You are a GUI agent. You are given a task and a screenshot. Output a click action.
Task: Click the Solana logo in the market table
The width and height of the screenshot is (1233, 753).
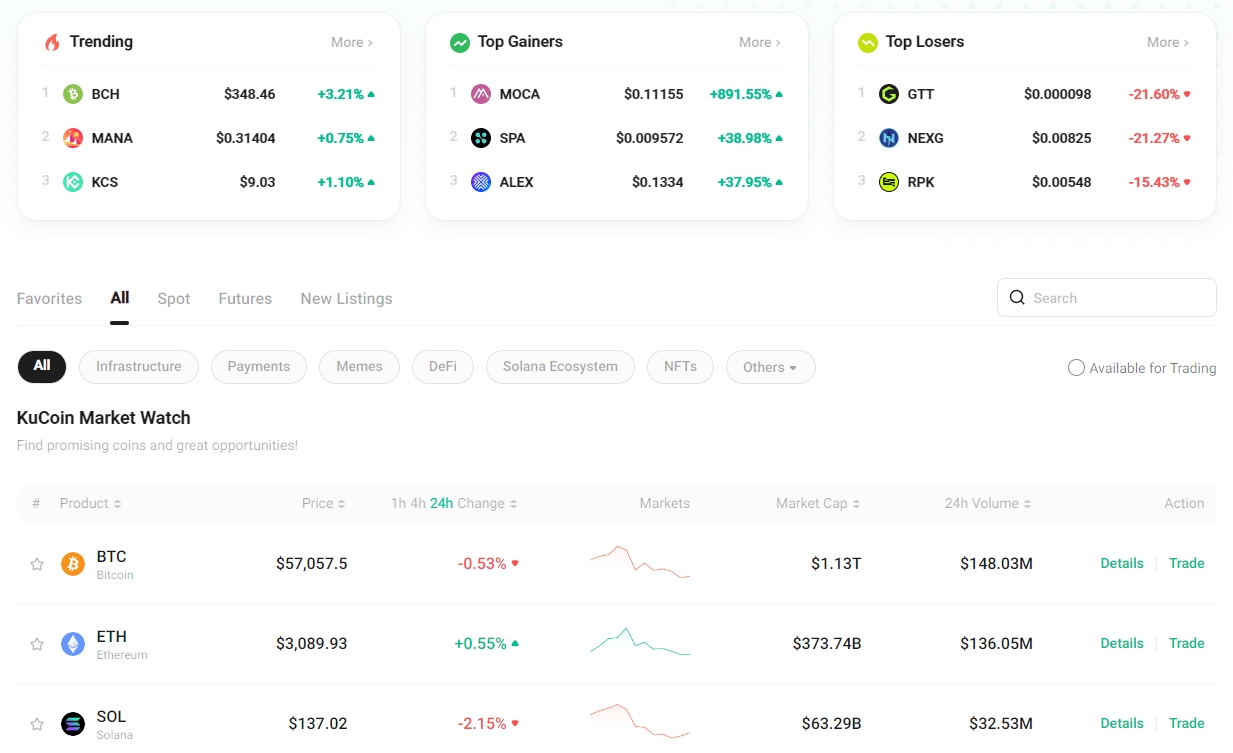[x=73, y=724]
